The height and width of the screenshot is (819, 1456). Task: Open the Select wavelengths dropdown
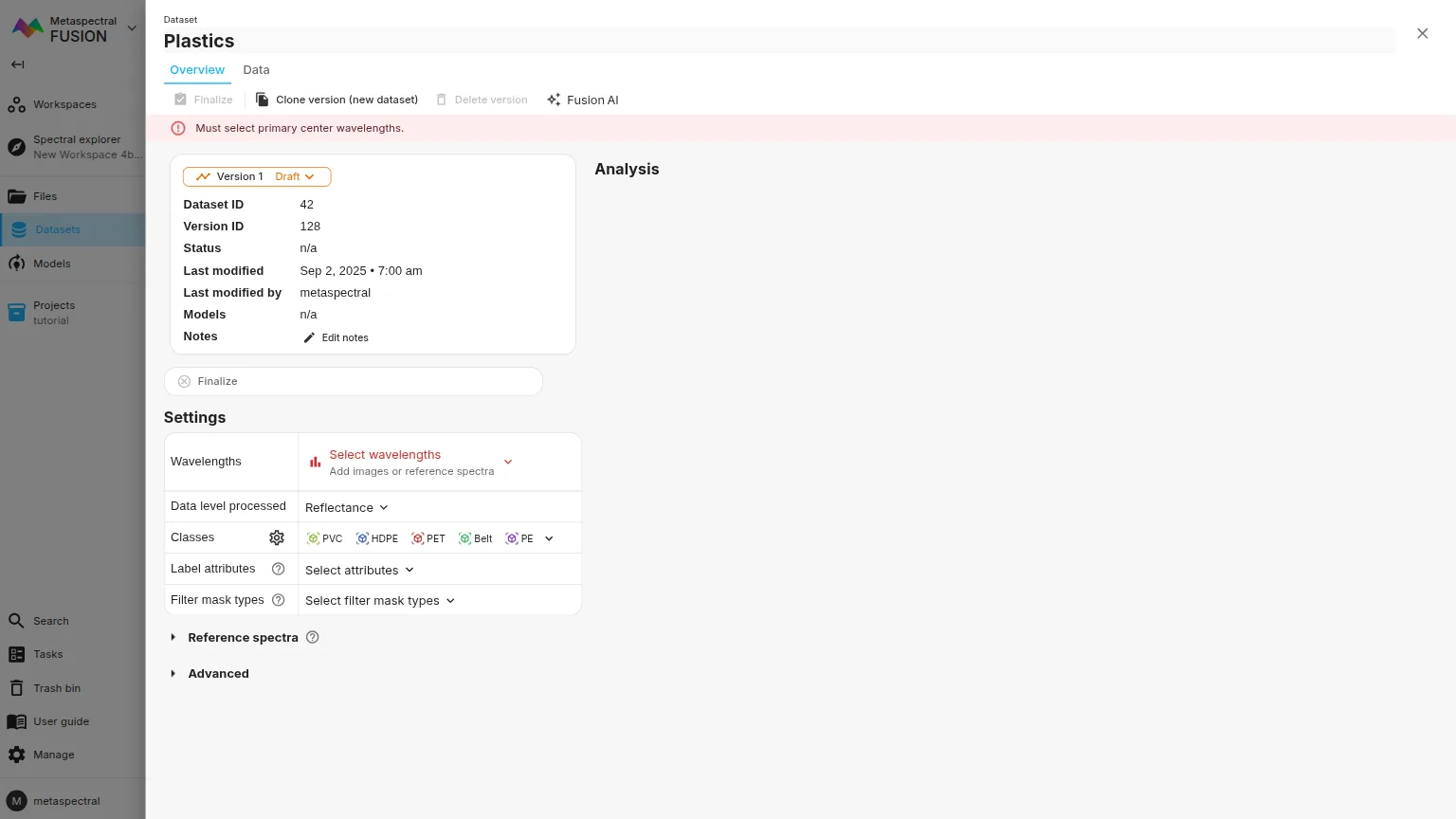pos(412,463)
